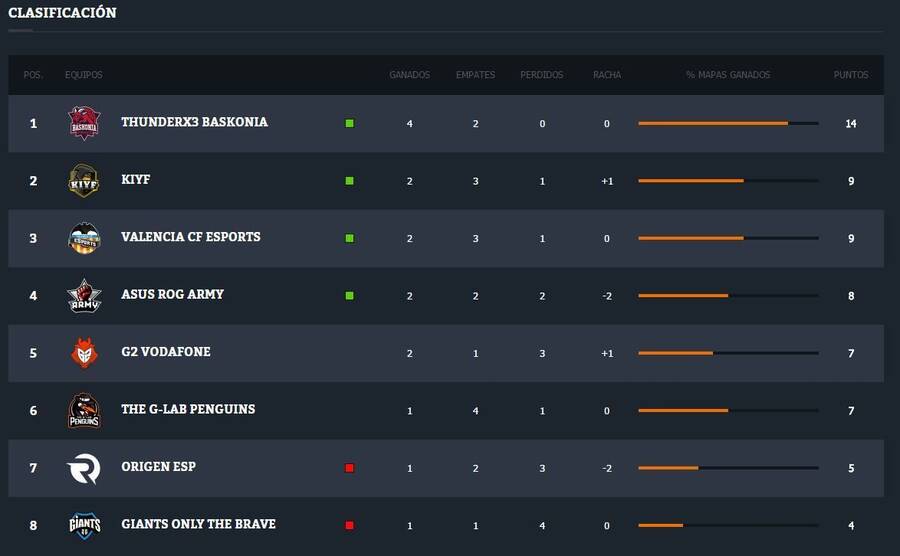The image size is (900, 556).
Task: Click position number 5 for G2 Vodafone
Action: click(x=33, y=353)
